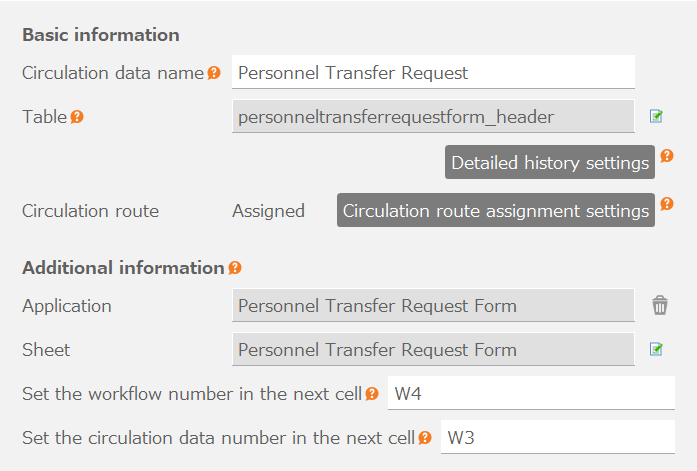Open Detailed history settings
This screenshot has width=697, height=471.
[550, 163]
